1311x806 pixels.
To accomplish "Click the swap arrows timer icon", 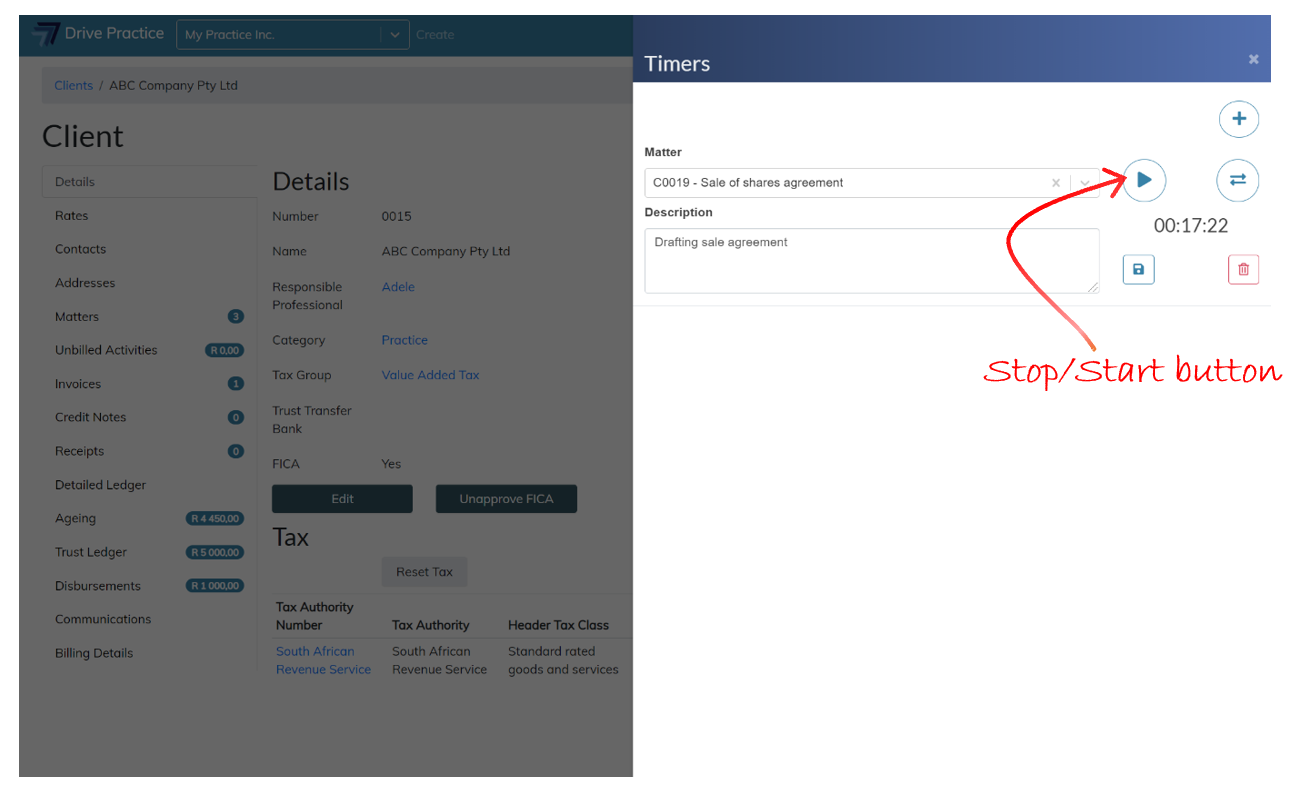I will [x=1238, y=181].
